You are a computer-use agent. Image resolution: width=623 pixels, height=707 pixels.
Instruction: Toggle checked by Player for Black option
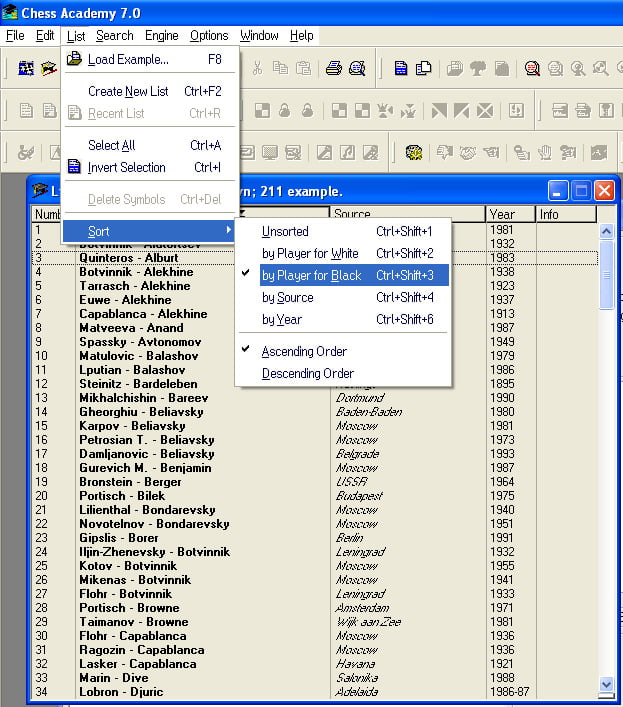pyautogui.click(x=344, y=275)
